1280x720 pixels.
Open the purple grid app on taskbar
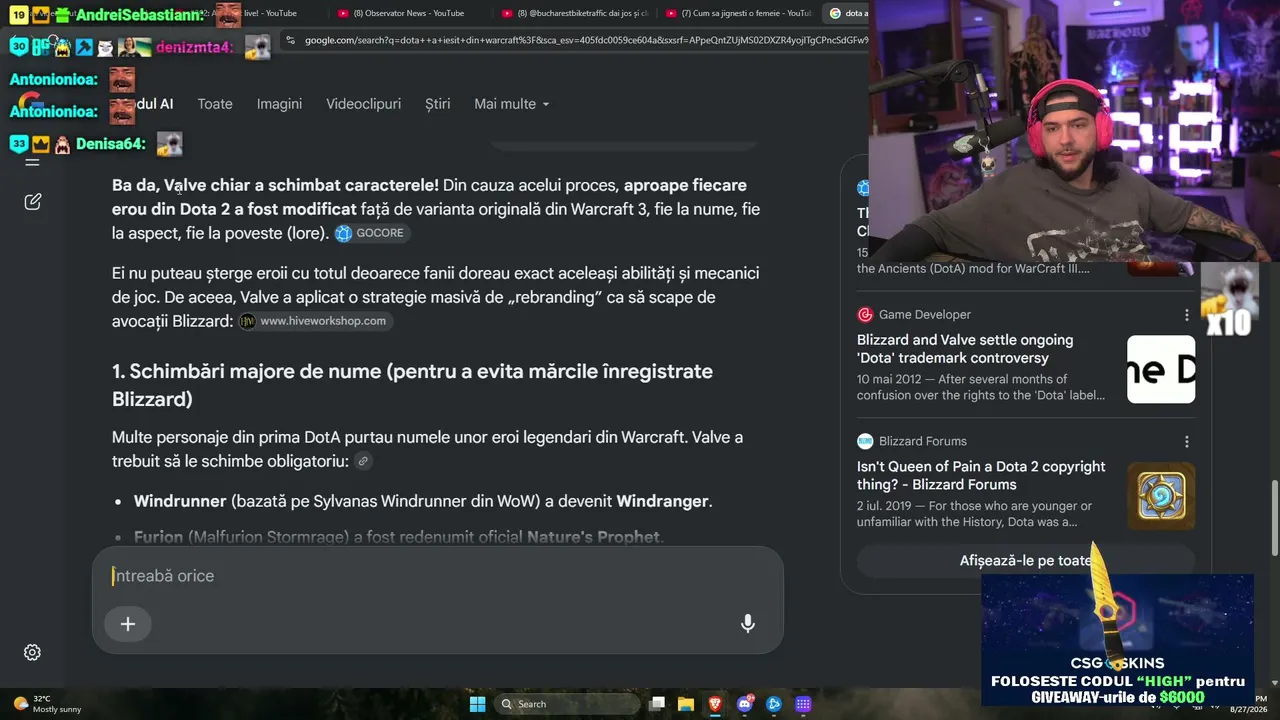[x=803, y=704]
